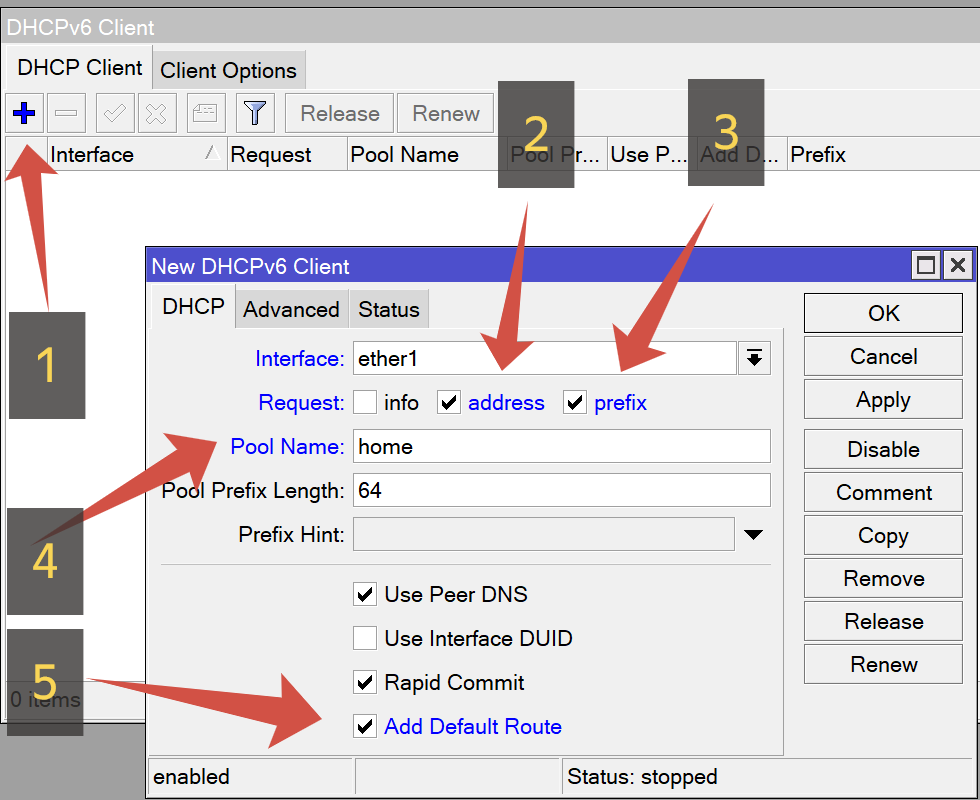This screenshot has height=800, width=980.
Task: Toggle the prefix request checkbox
Action: click(575, 402)
